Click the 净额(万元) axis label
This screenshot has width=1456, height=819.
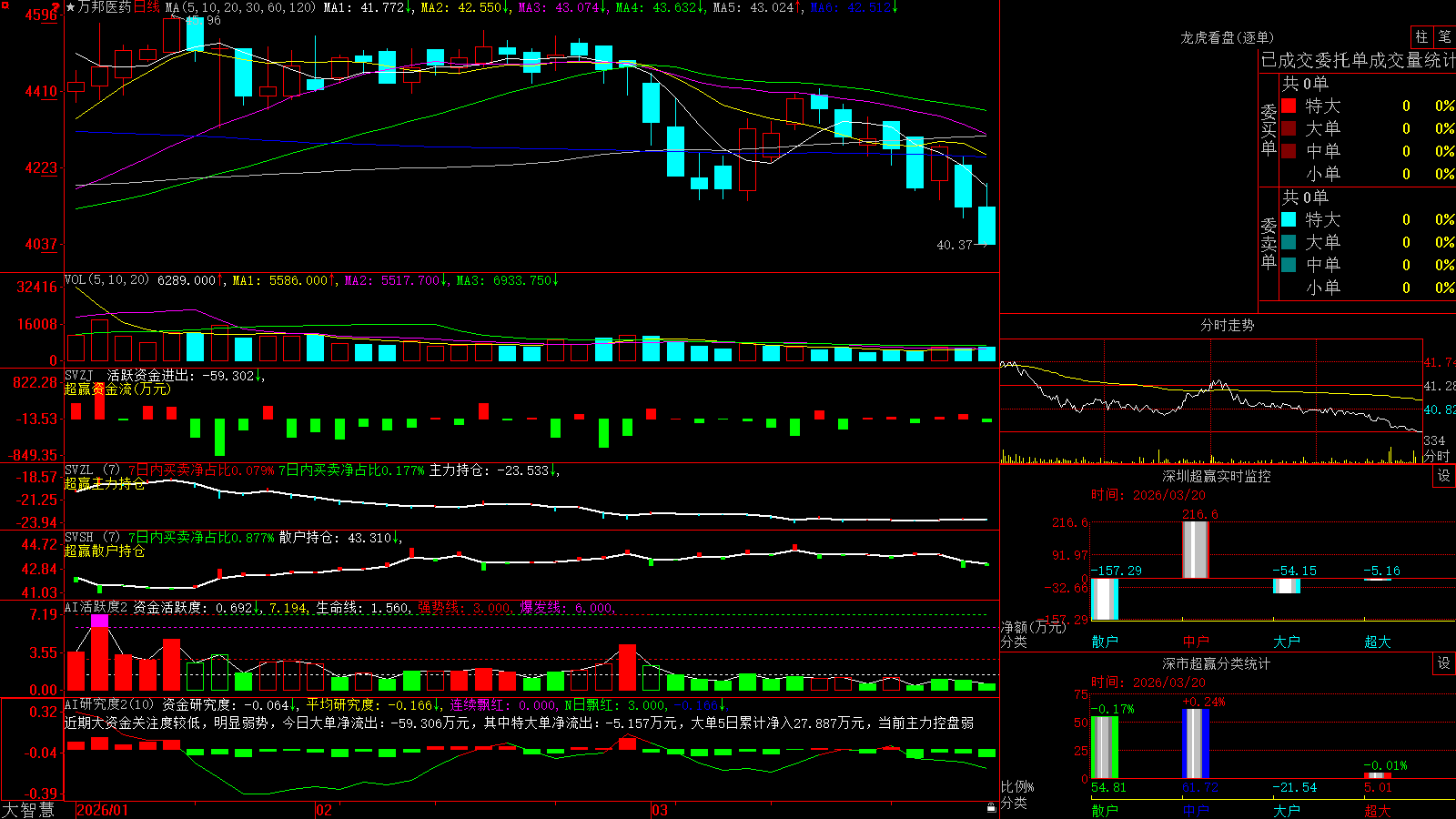[x=1033, y=627]
